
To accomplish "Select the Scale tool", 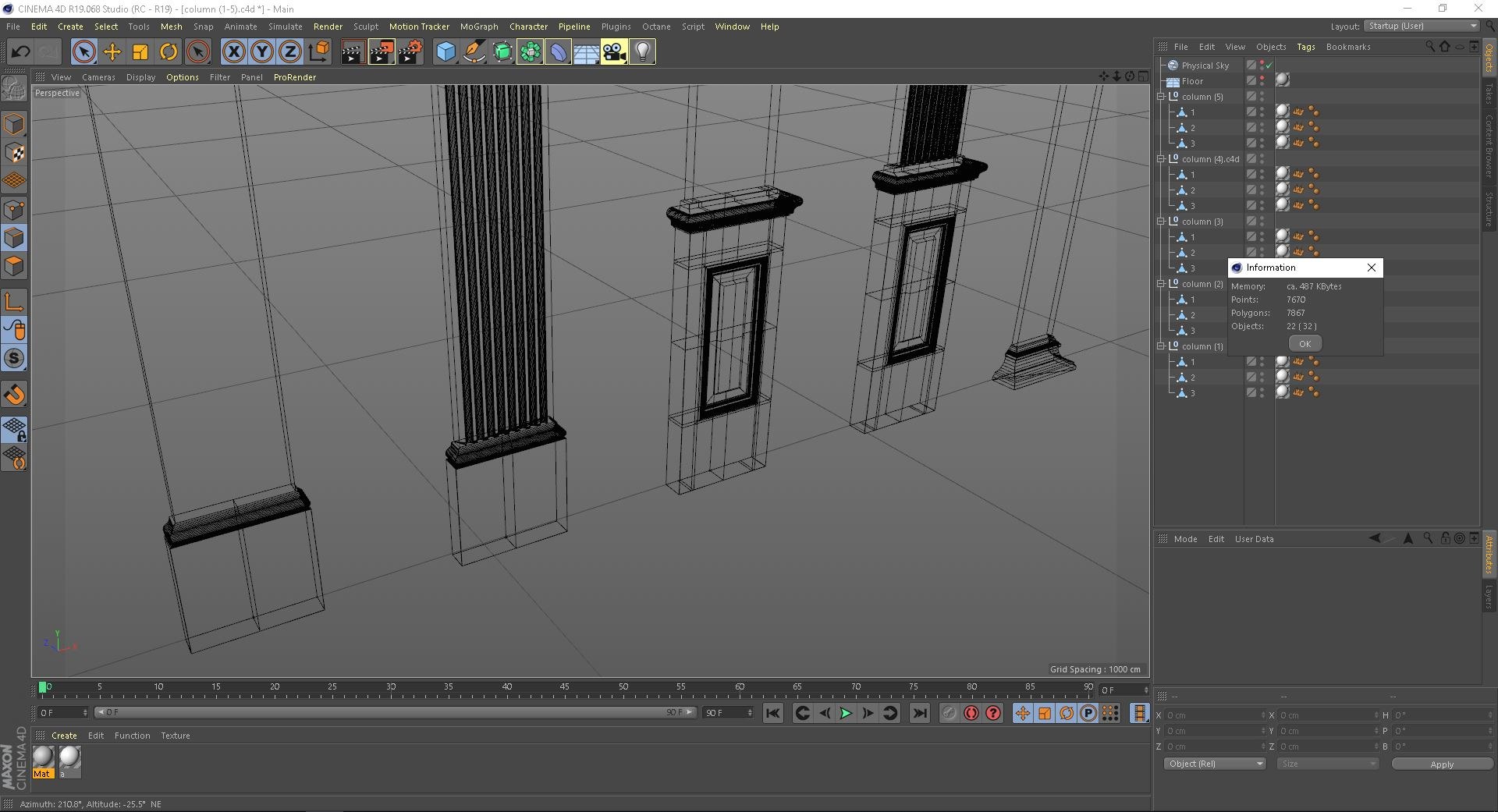I will [140, 52].
